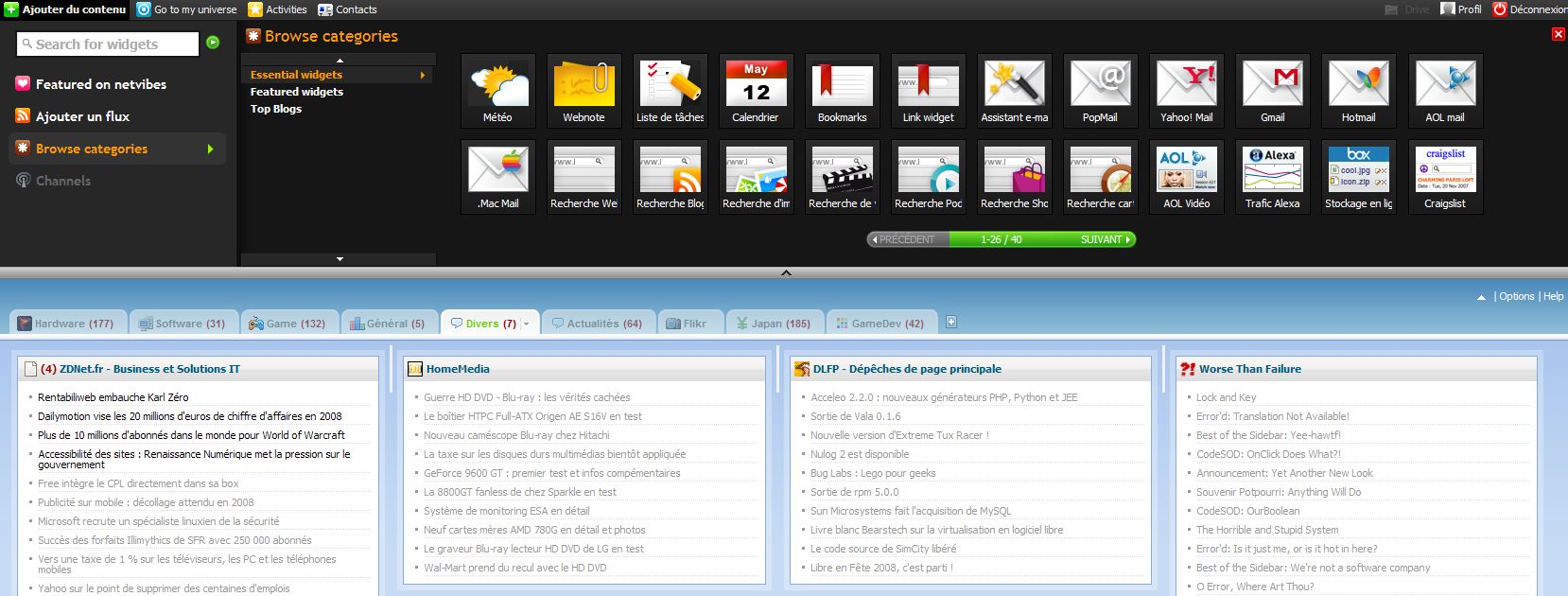
Task: Add the Webnote widget
Action: coord(584,91)
